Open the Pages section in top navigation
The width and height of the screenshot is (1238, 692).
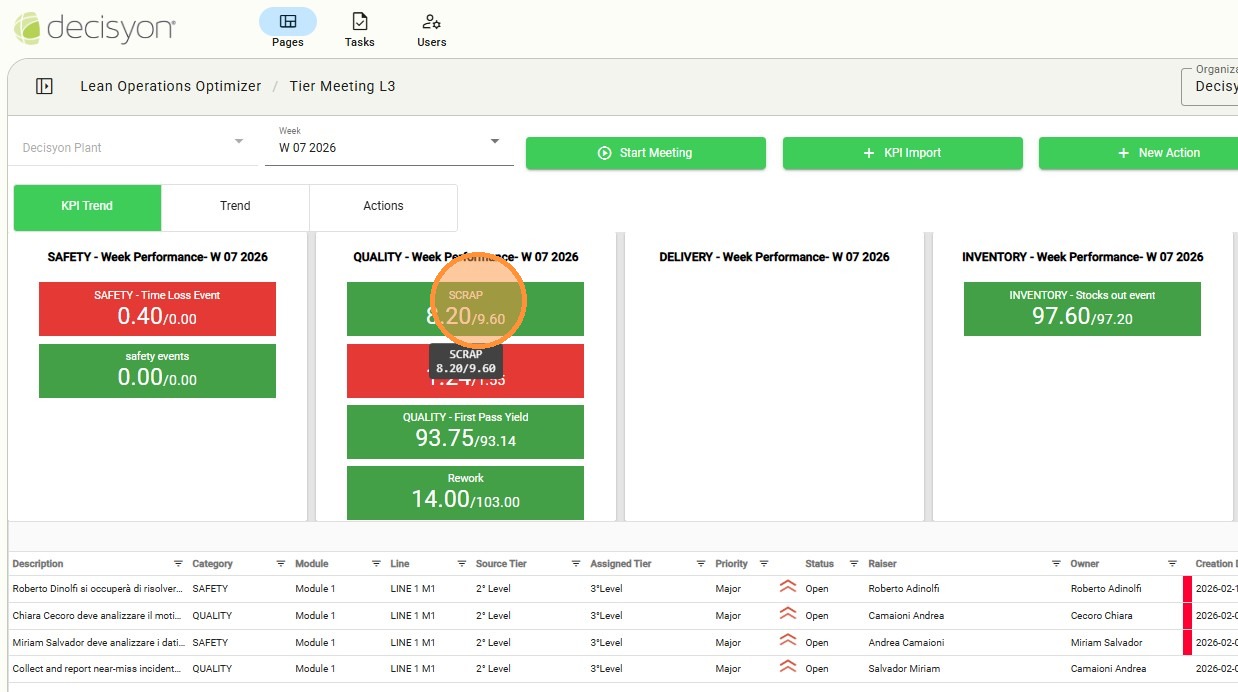287,28
